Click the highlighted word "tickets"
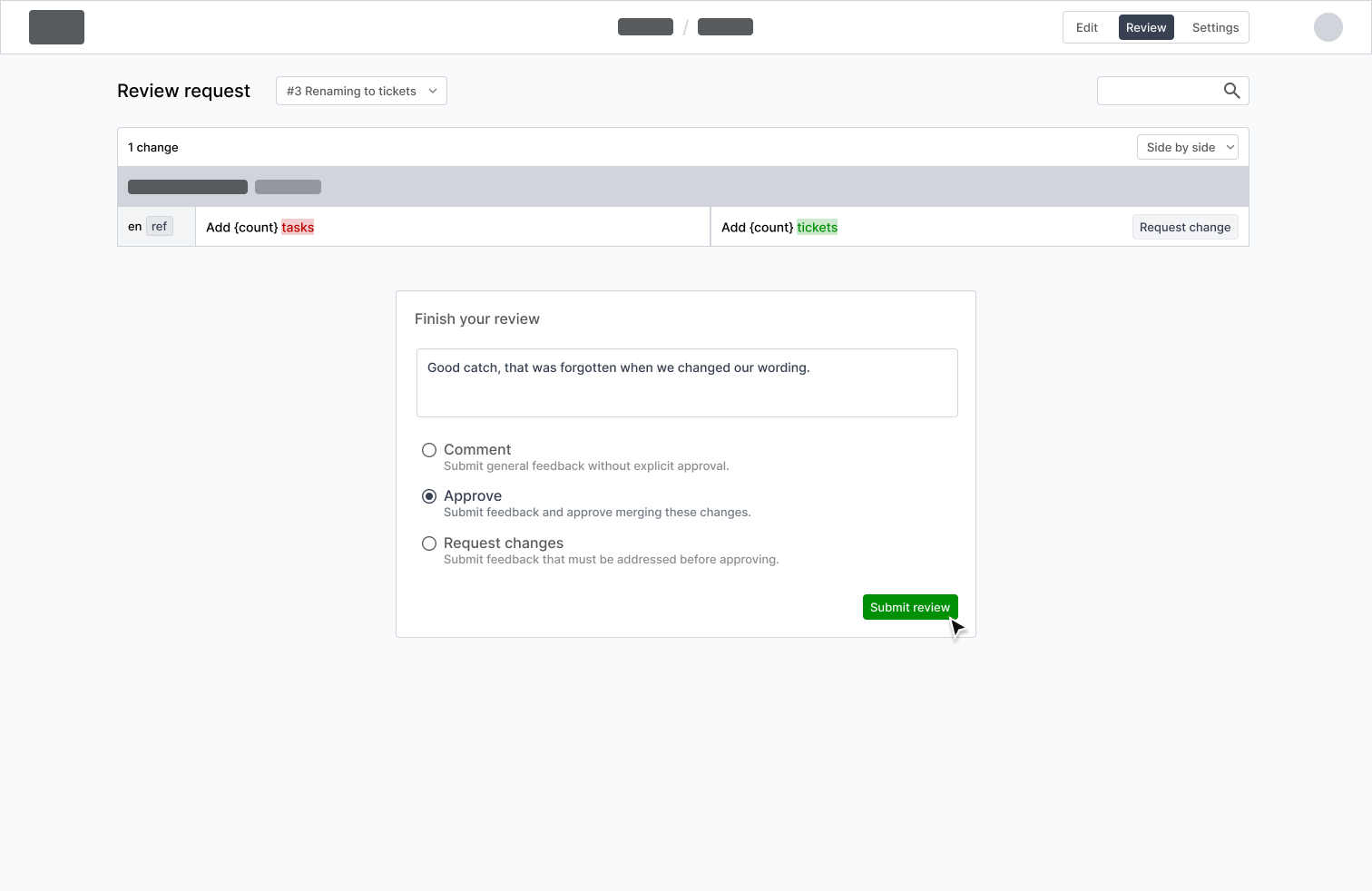The image size is (1372, 891). click(x=817, y=227)
